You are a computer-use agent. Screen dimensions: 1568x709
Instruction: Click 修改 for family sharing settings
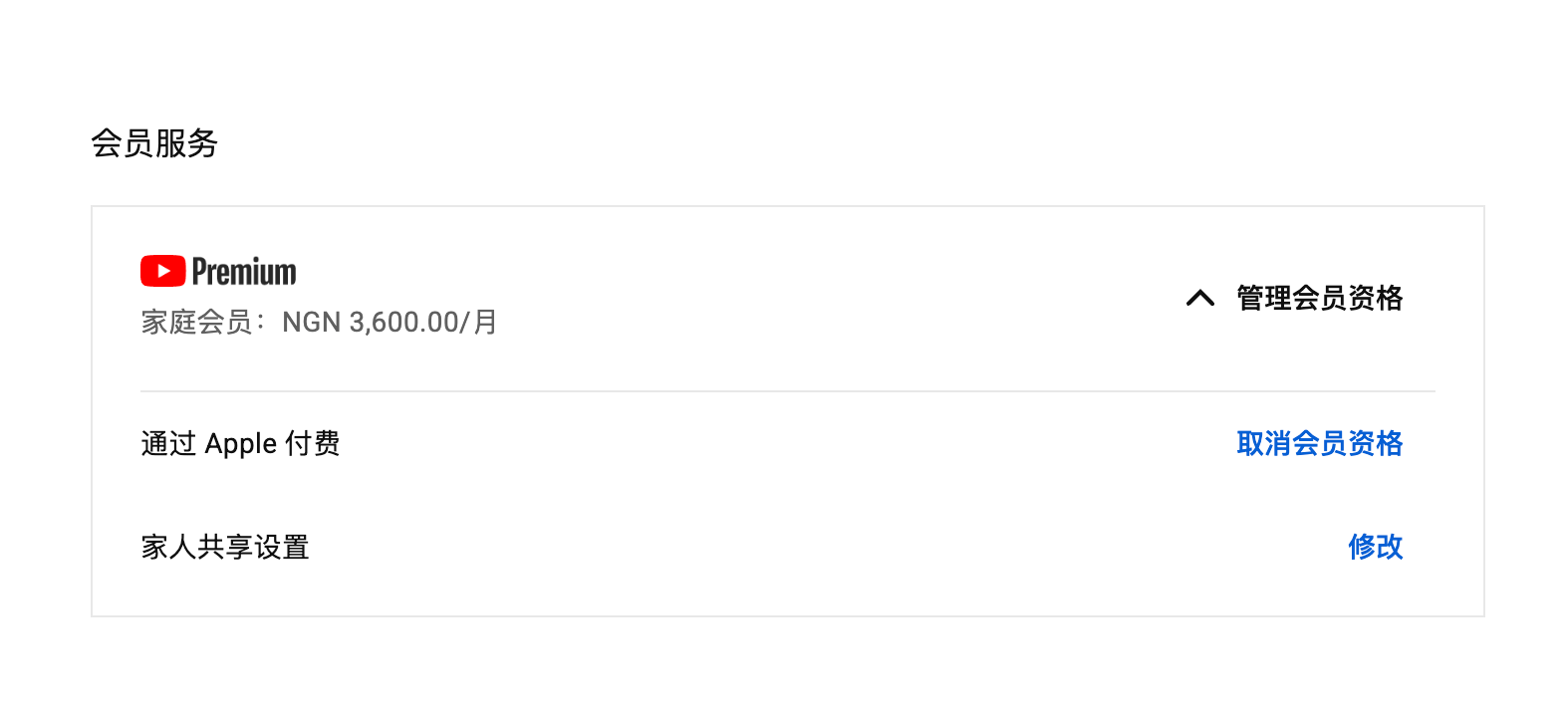(x=1375, y=547)
